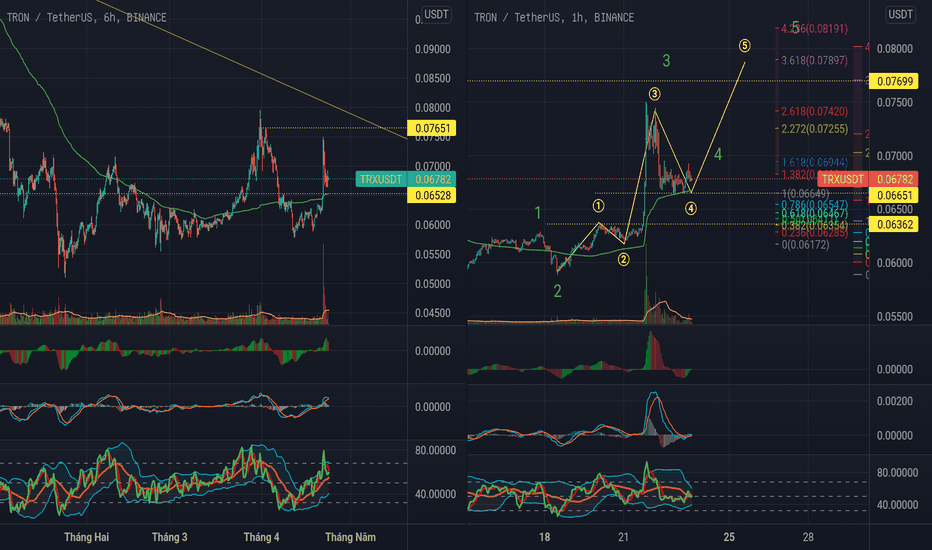Select the 0(0.06172) Fibonacci level
This screenshot has width=932, height=550.
[805, 244]
